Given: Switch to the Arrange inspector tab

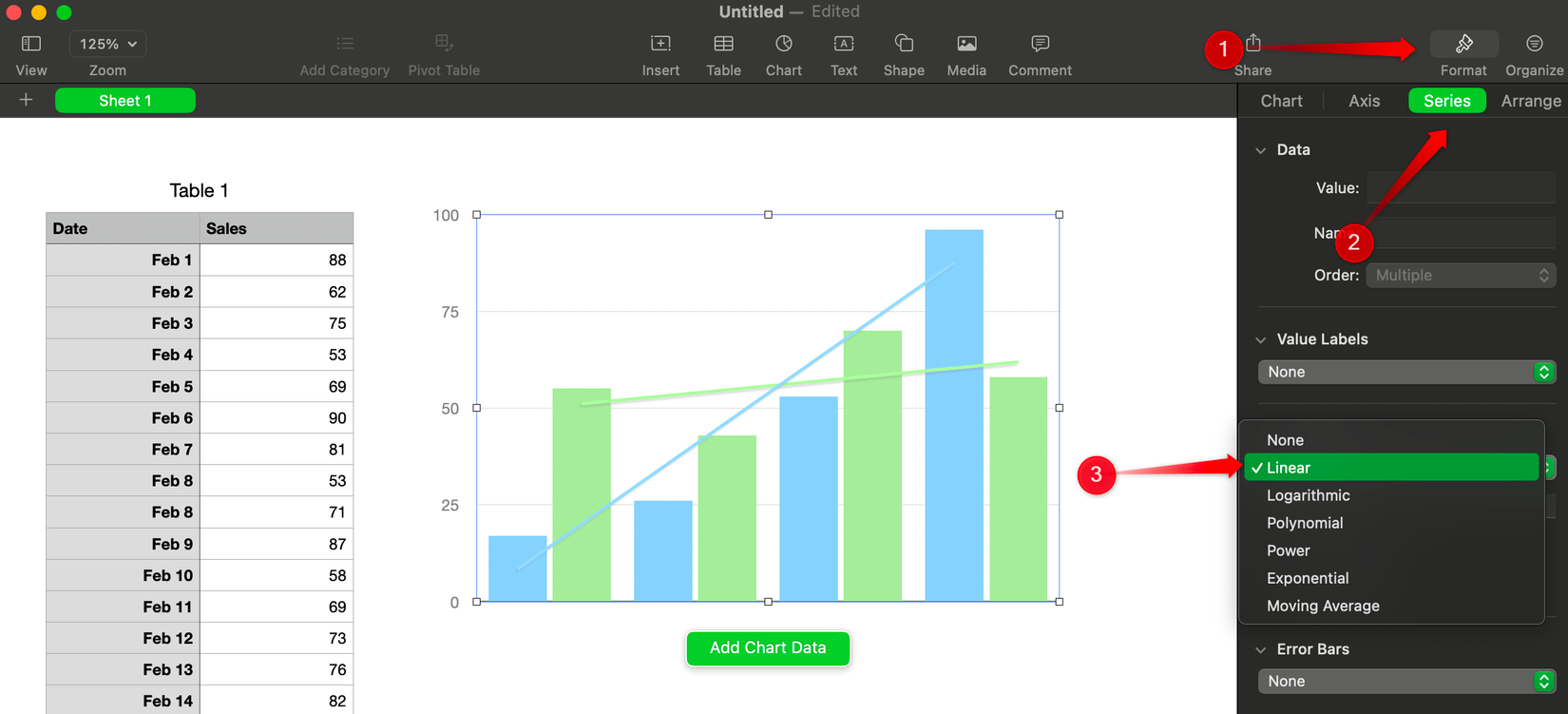Looking at the screenshot, I should pos(1531,101).
